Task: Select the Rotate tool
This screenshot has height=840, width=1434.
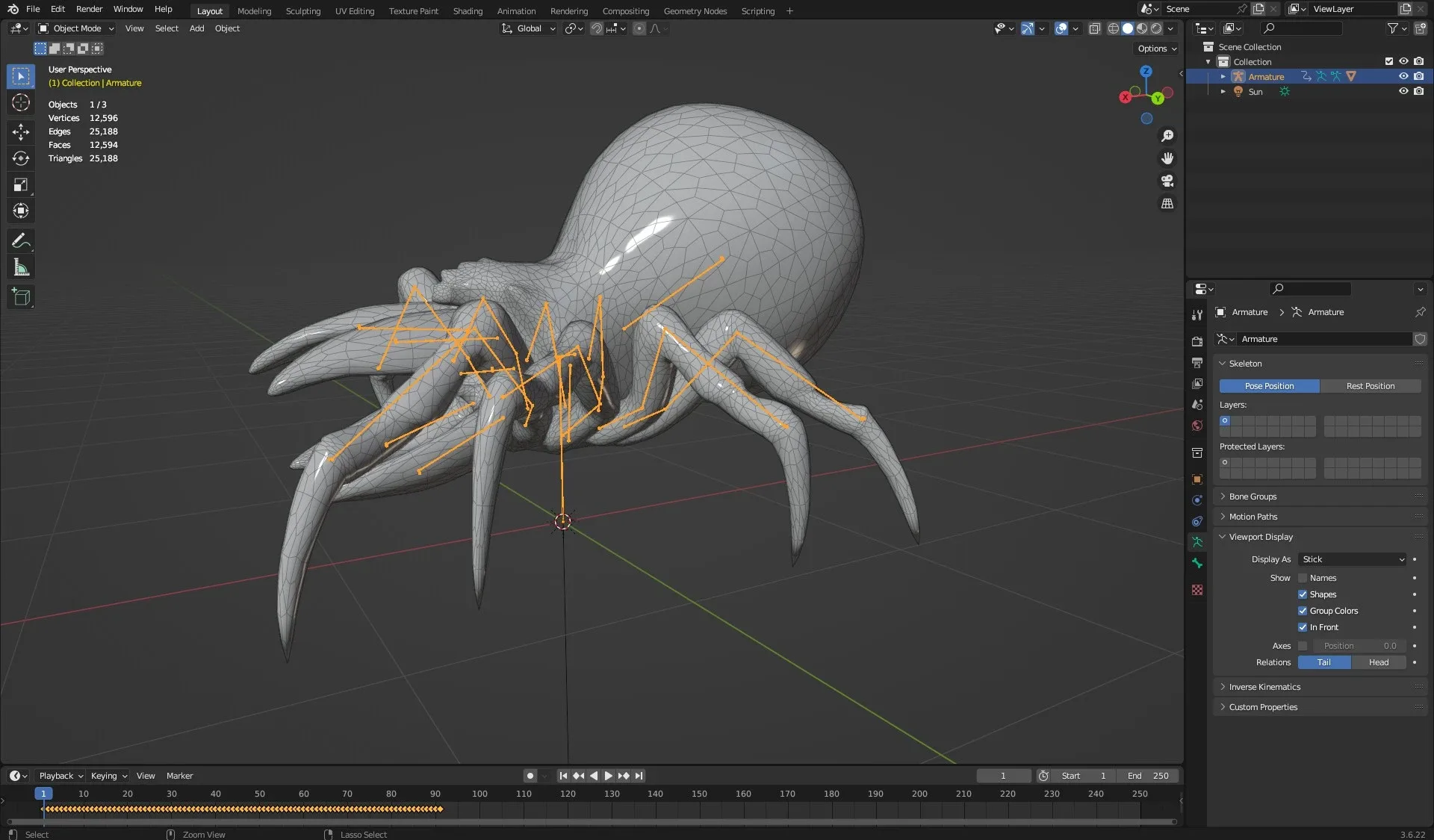Action: (21, 158)
